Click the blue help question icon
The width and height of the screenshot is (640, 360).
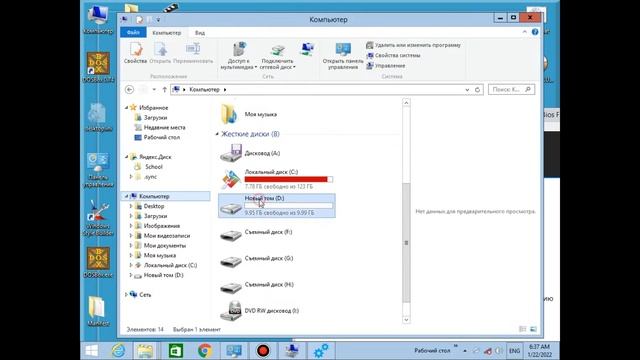point(535,32)
